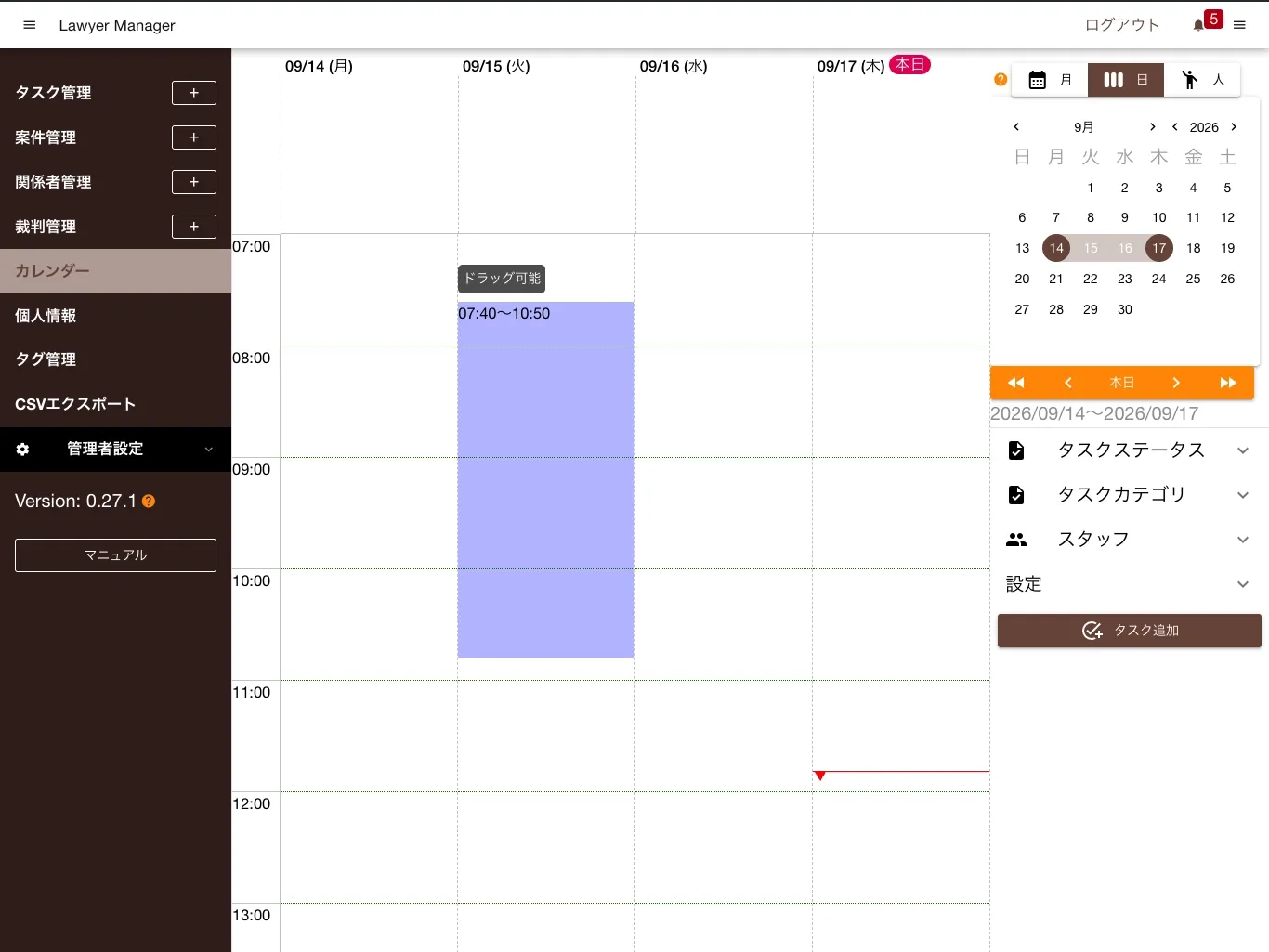
Task: Go to previous year before 2026
Action: coord(1175,127)
